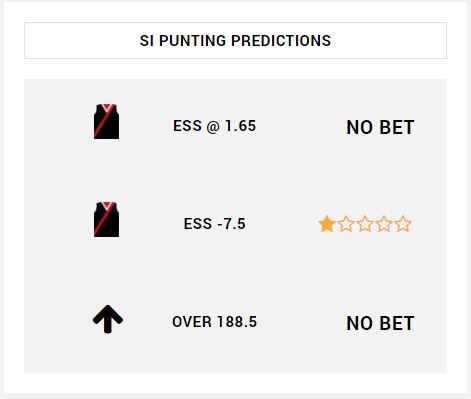Select the fifth empty star
The image size is (471, 399).
coord(403,224)
